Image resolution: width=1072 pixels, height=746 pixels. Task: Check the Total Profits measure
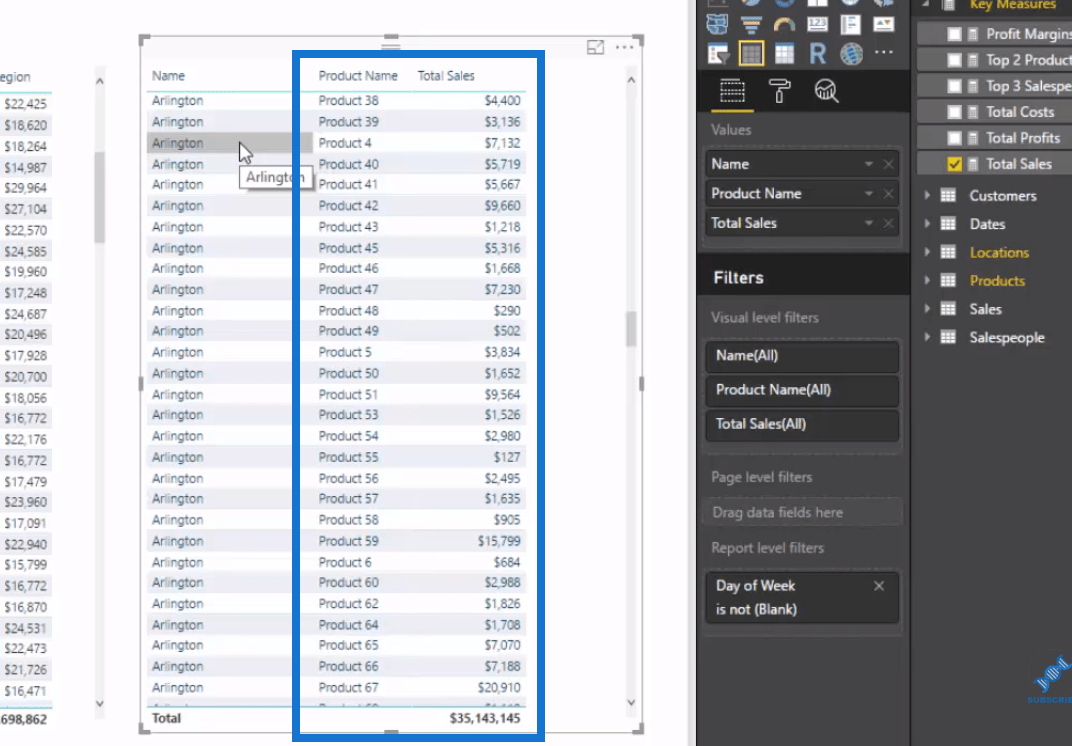coord(954,138)
